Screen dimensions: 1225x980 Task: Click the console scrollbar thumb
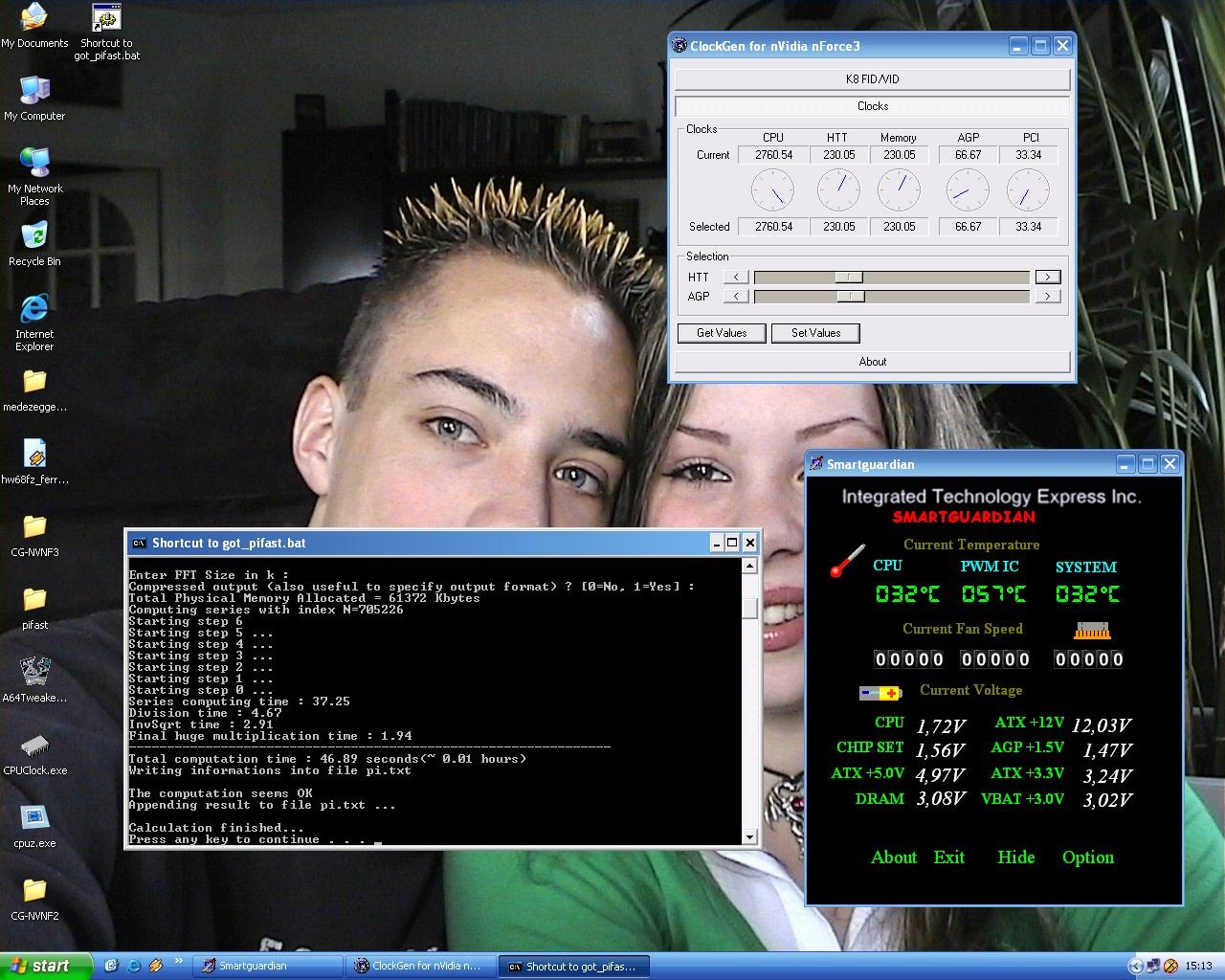tap(750, 609)
